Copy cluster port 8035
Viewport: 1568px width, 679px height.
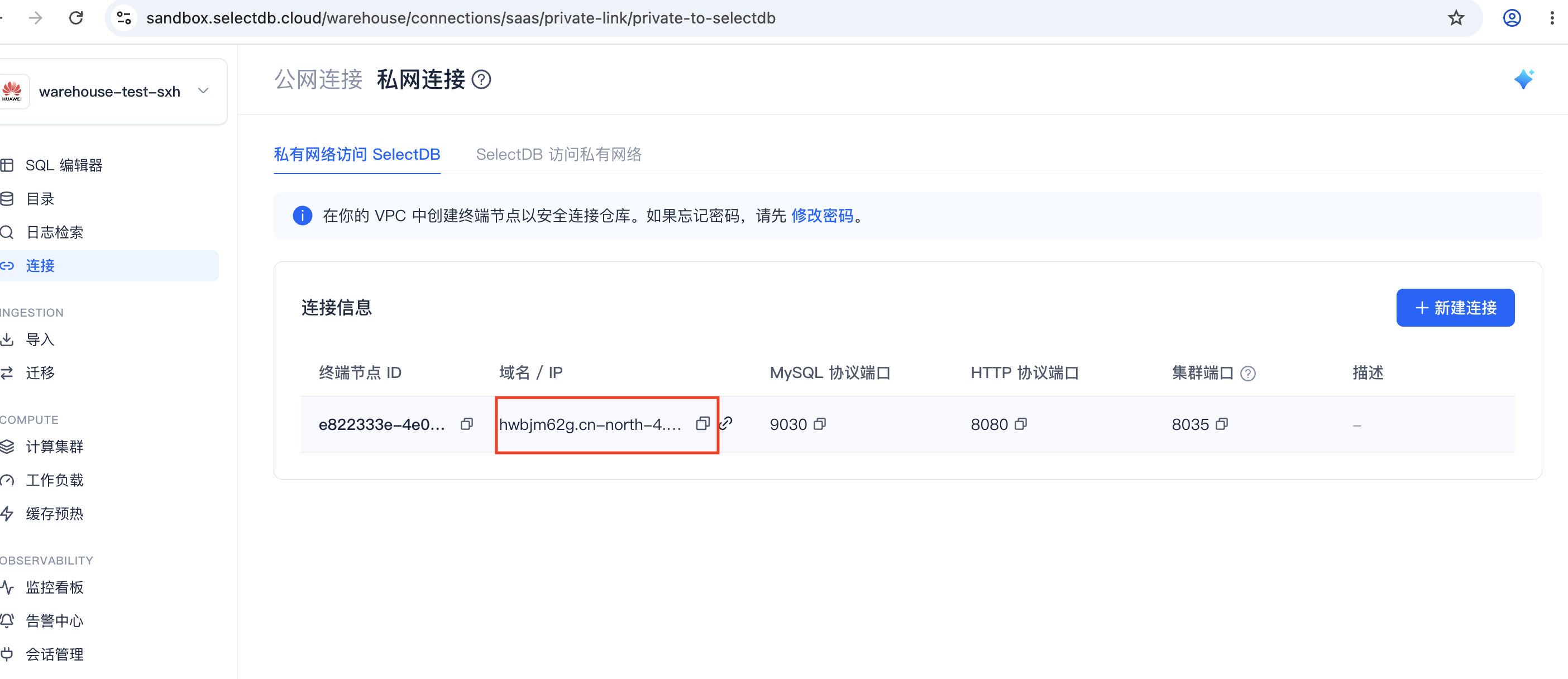click(1222, 424)
